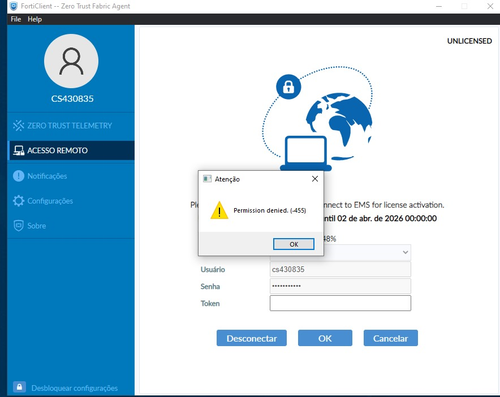The height and width of the screenshot is (397, 500).
Task: Open the Help menu
Action: click(35, 19)
